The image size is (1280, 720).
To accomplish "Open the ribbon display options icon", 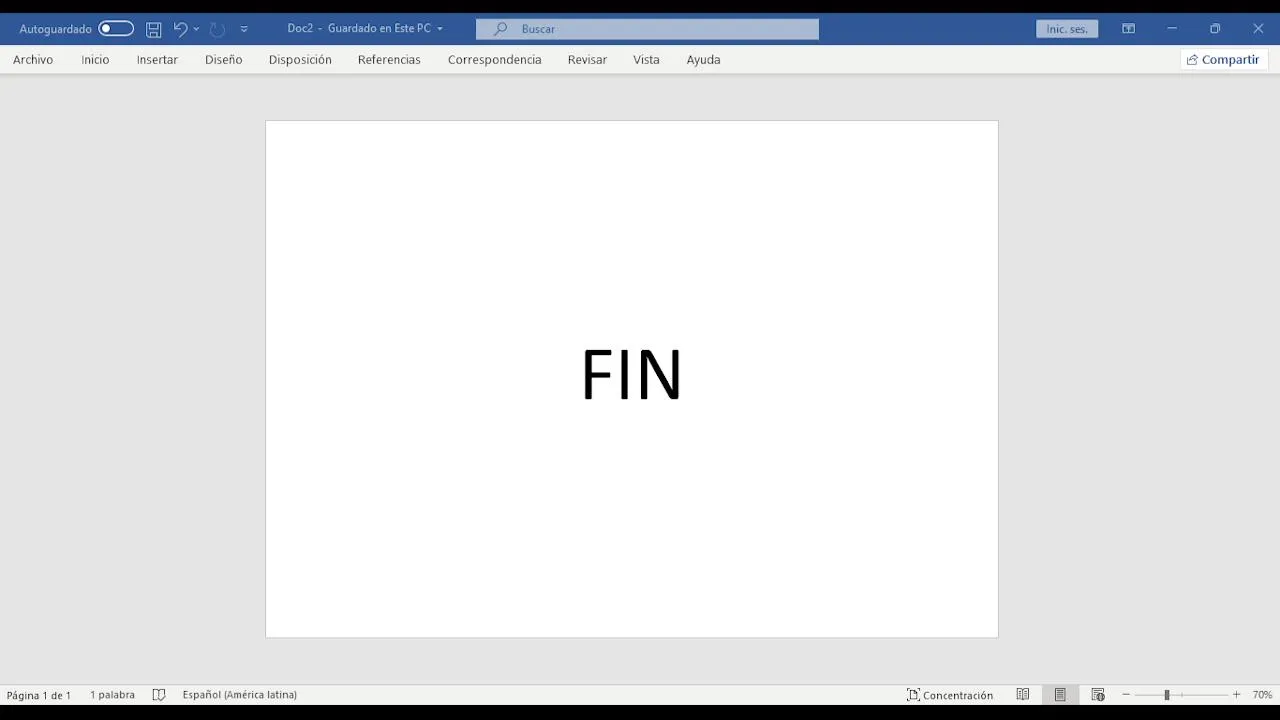I will coord(1128,29).
